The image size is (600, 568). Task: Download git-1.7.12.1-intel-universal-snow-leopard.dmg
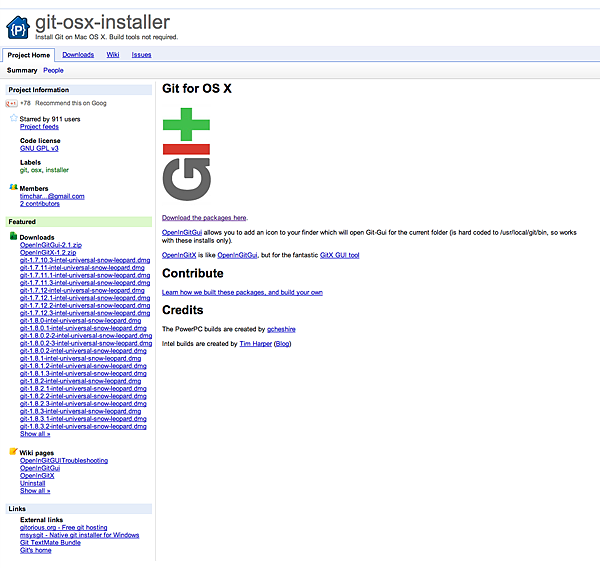click(85, 298)
